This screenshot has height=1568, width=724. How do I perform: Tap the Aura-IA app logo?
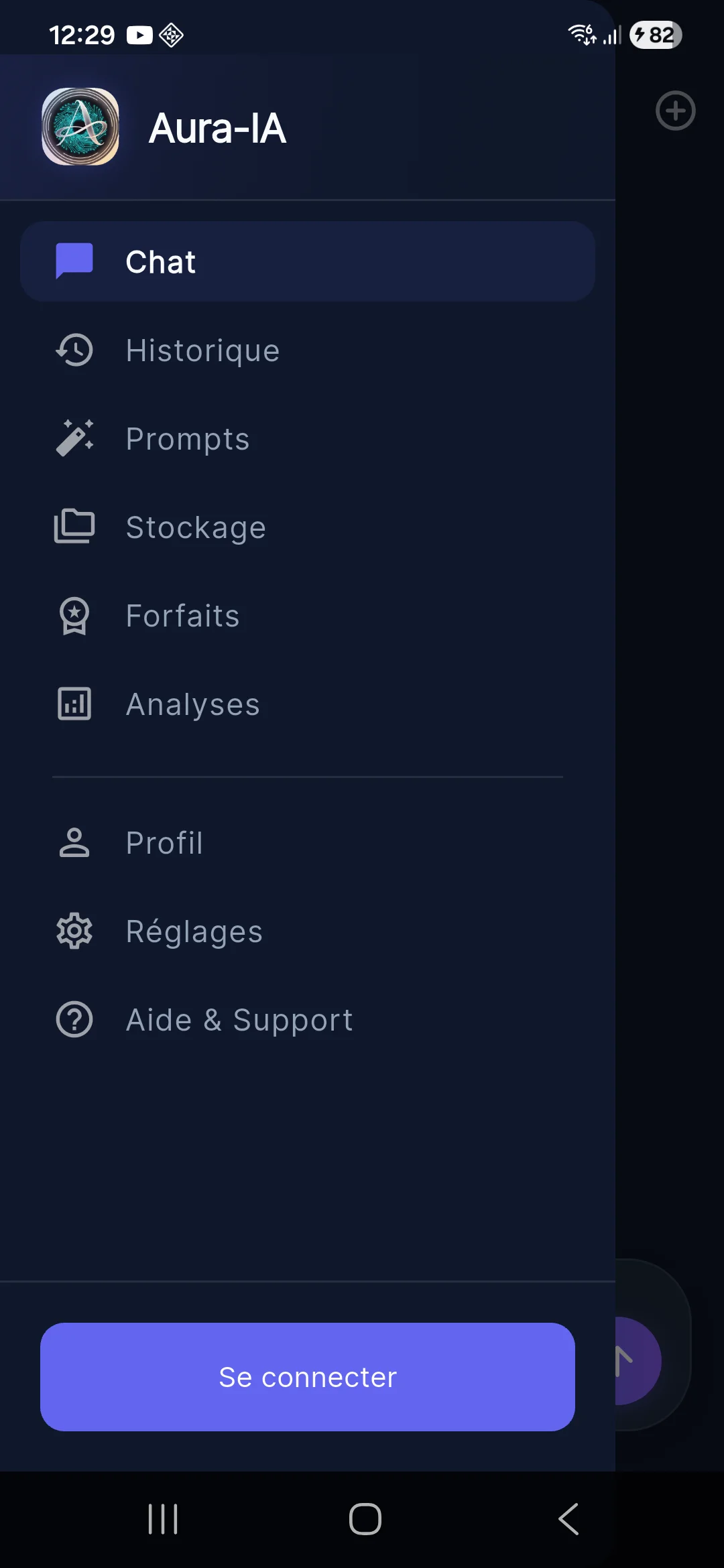80,127
